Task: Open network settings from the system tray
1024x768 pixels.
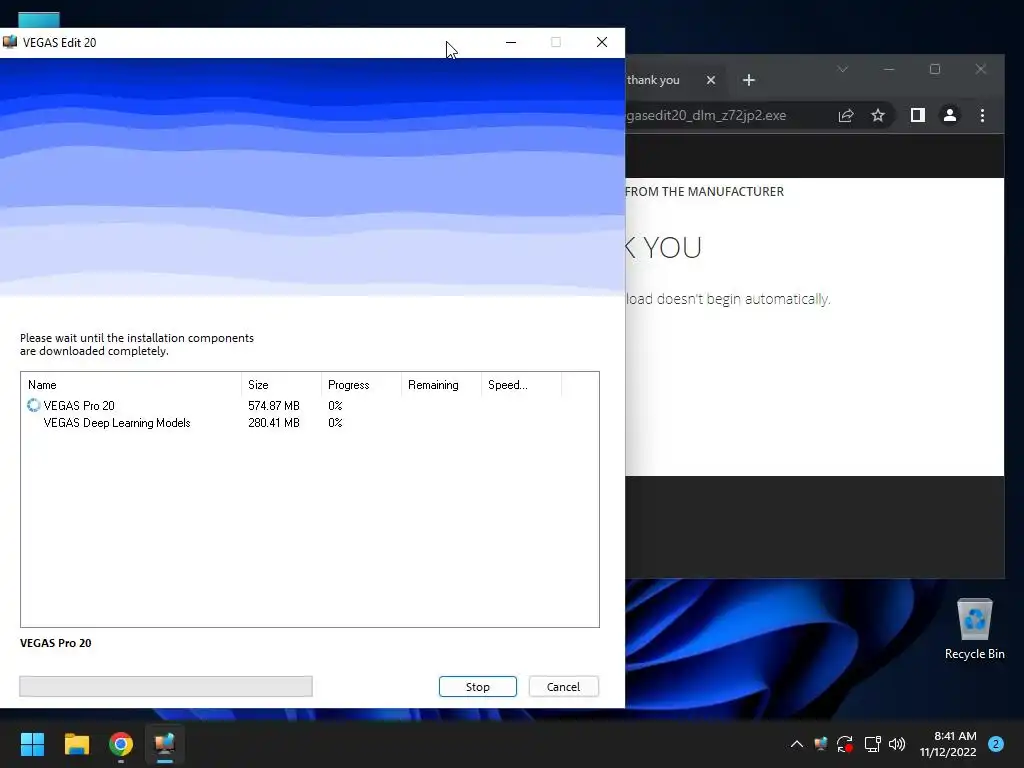Action: pos(872,744)
